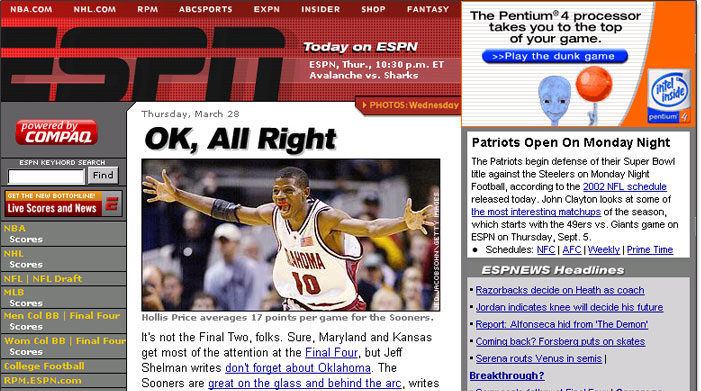Viewport: 701px width, 391px height.
Task: Click the Intel Inside Pentium 4 logo
Action: (669, 96)
